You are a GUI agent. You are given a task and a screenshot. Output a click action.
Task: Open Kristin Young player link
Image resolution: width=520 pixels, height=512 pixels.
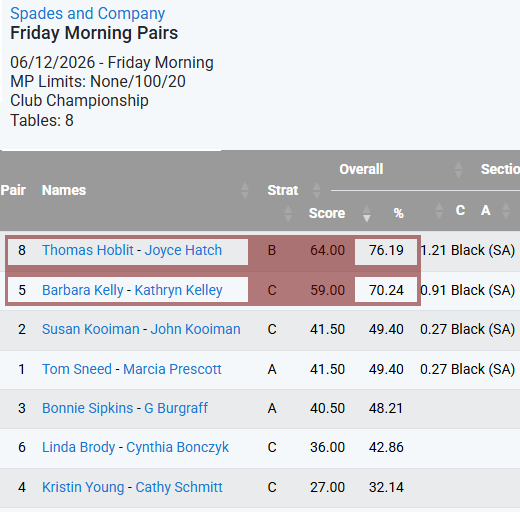(x=83, y=487)
